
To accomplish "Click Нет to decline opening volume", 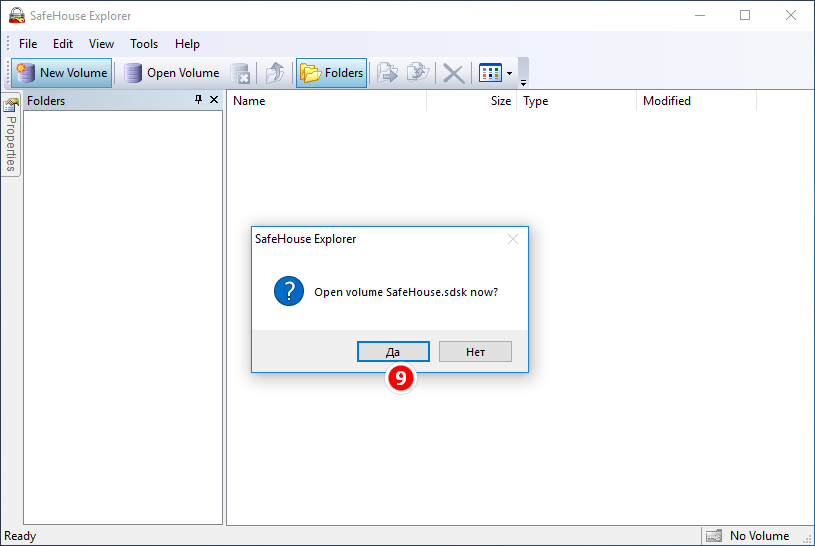I will click(x=476, y=352).
